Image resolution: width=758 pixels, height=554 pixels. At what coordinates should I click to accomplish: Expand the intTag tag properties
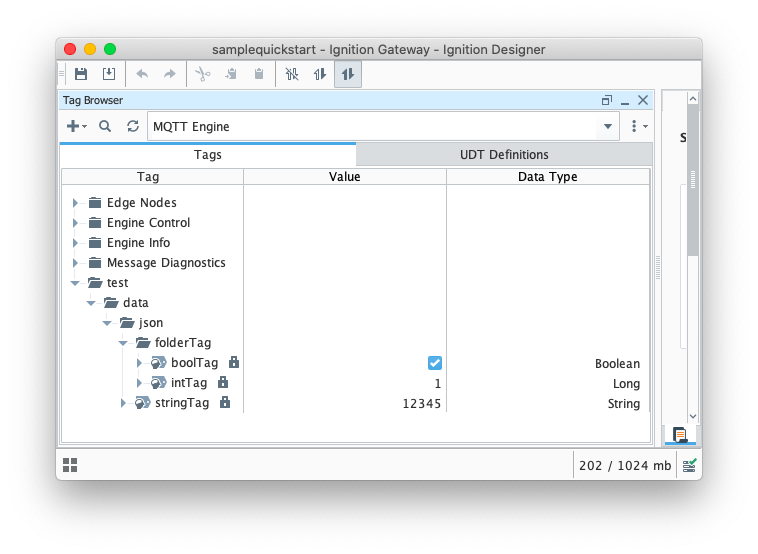139,383
